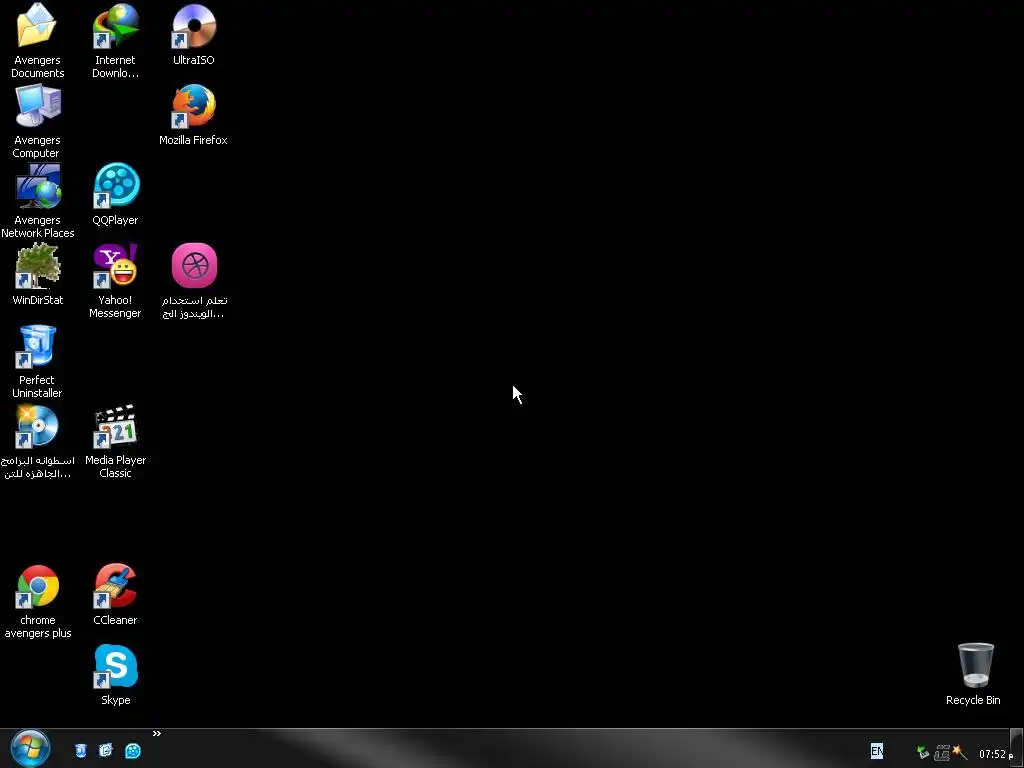Open the EN language bar indicator
The image size is (1024, 768).
coord(876,751)
